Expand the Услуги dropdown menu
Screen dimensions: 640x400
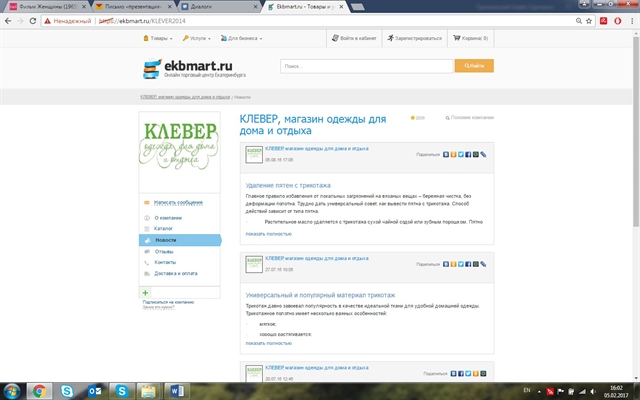coord(196,38)
